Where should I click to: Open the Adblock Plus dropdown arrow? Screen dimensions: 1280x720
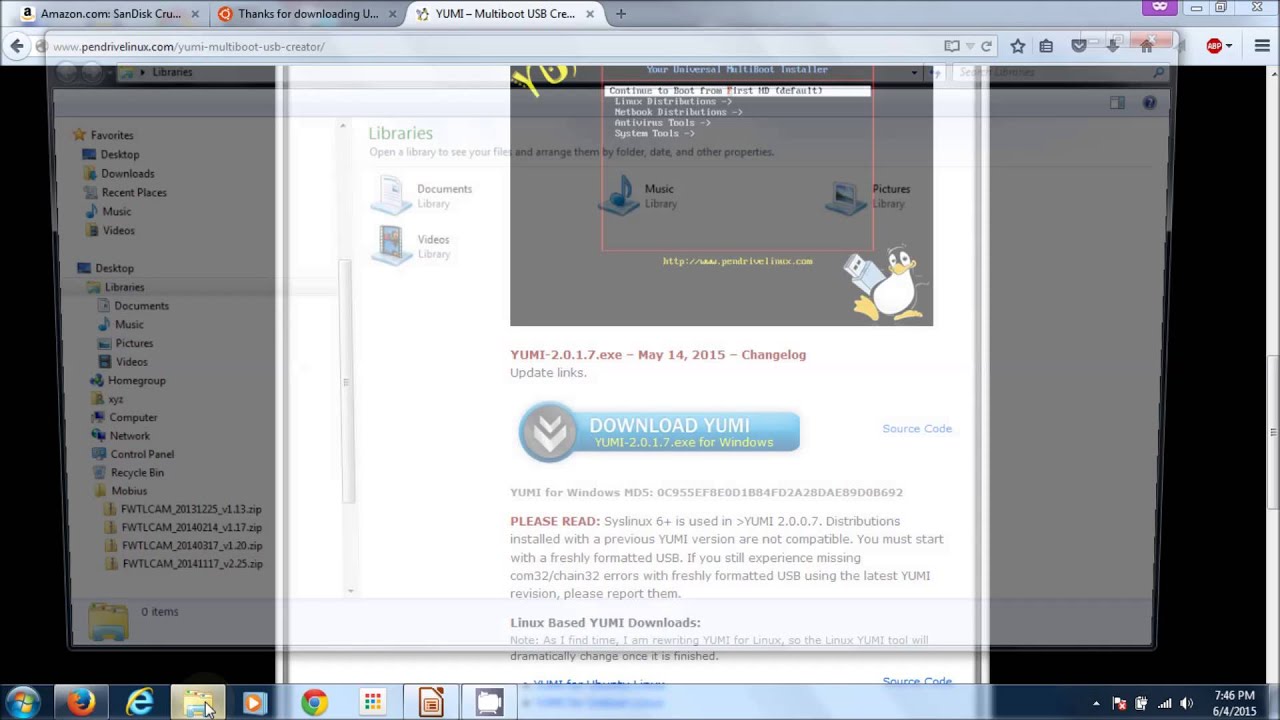[1229, 46]
